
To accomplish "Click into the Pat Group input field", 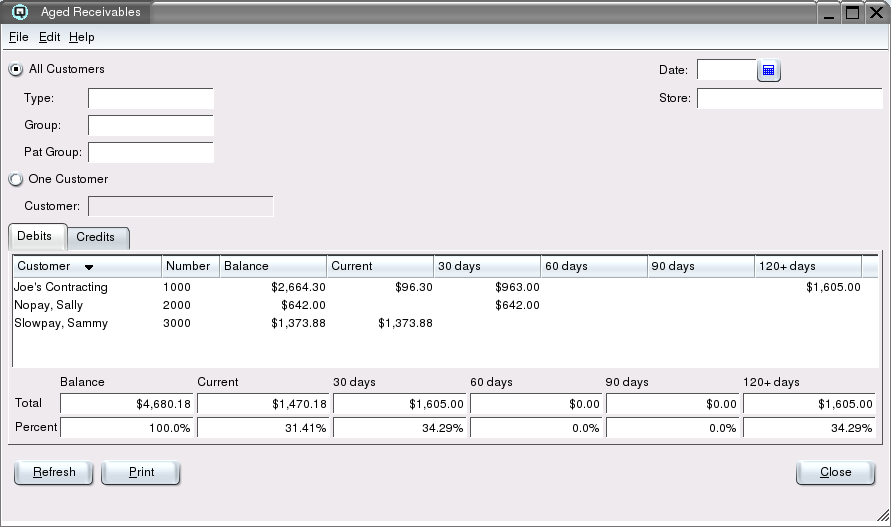I will 151,152.
